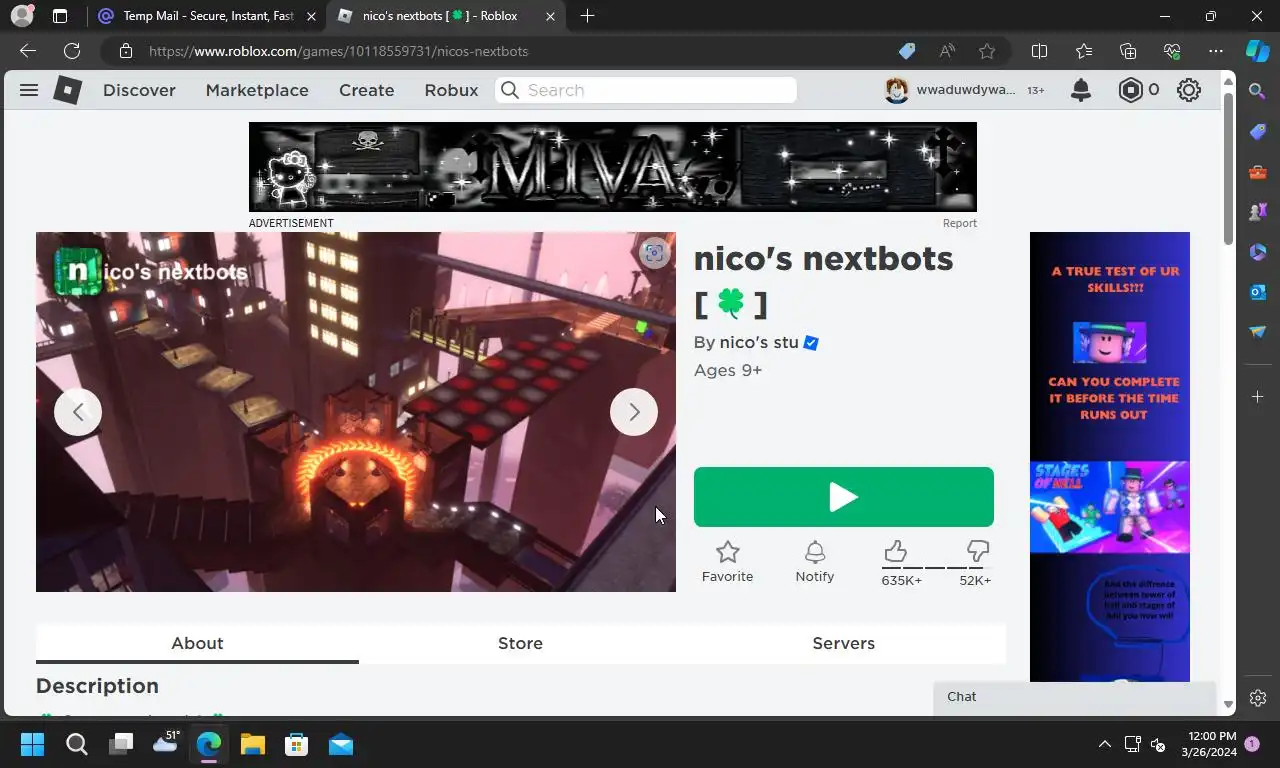
Task: Open the Robux page
Action: click(x=451, y=90)
